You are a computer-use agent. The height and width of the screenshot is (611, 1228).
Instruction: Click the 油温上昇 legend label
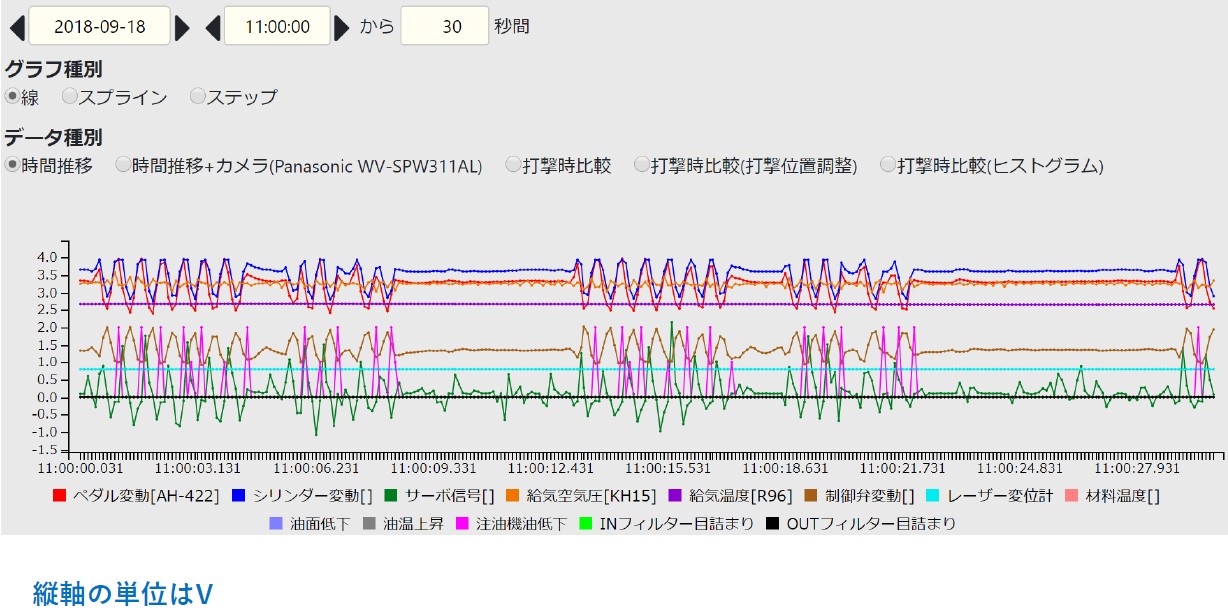(x=412, y=523)
